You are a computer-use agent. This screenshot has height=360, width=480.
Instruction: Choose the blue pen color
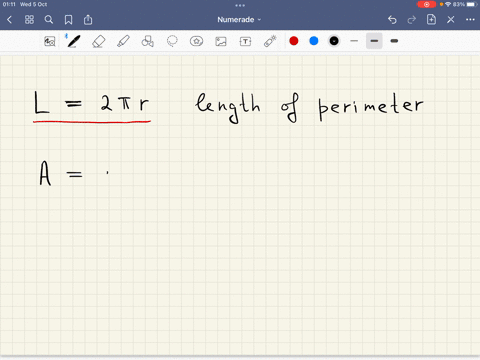pyautogui.click(x=314, y=41)
